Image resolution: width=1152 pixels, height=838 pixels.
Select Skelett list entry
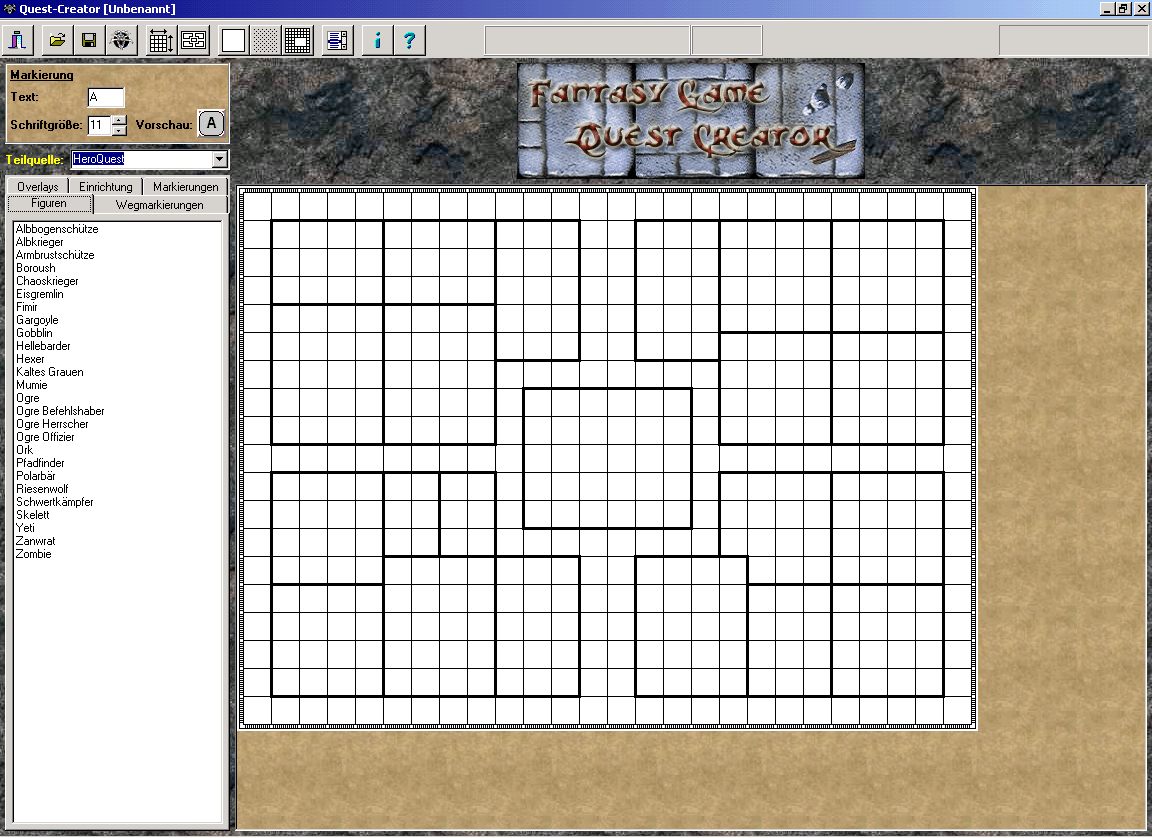[x=33, y=515]
